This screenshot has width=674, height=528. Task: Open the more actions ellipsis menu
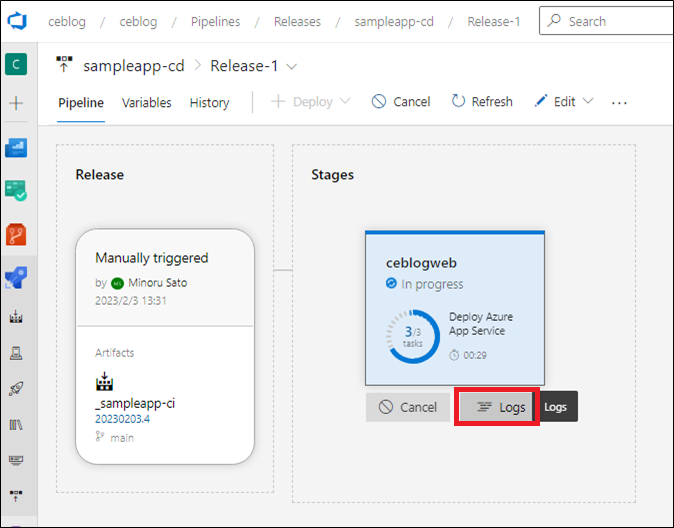point(619,103)
